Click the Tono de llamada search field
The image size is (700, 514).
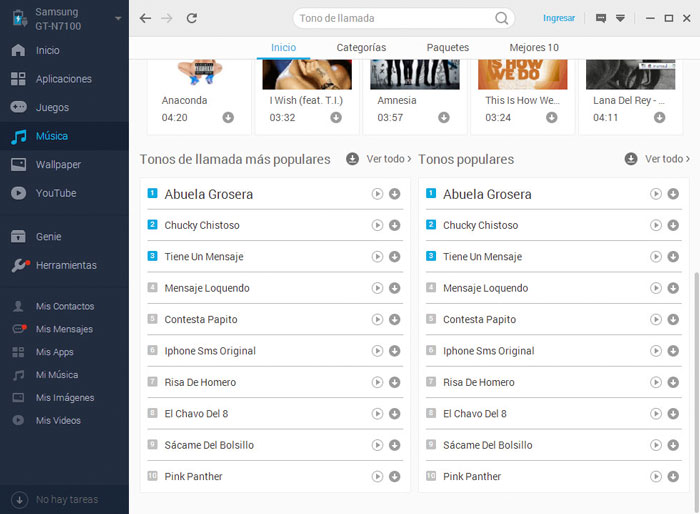click(395, 18)
